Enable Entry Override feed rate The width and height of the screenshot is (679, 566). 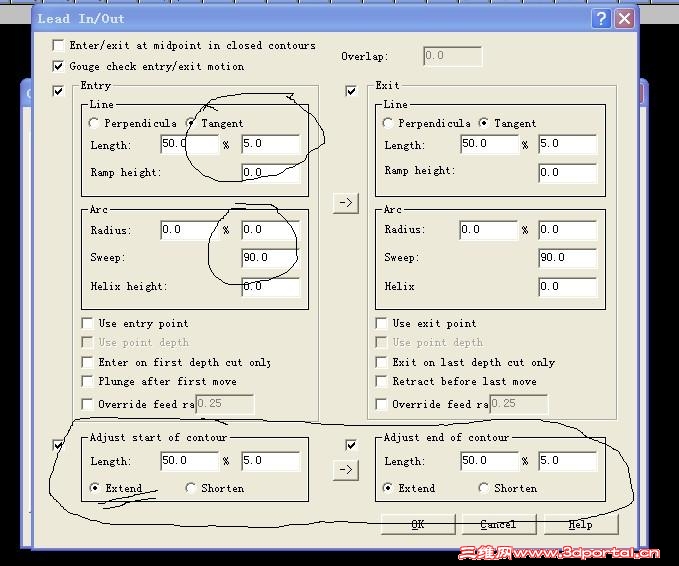87,404
